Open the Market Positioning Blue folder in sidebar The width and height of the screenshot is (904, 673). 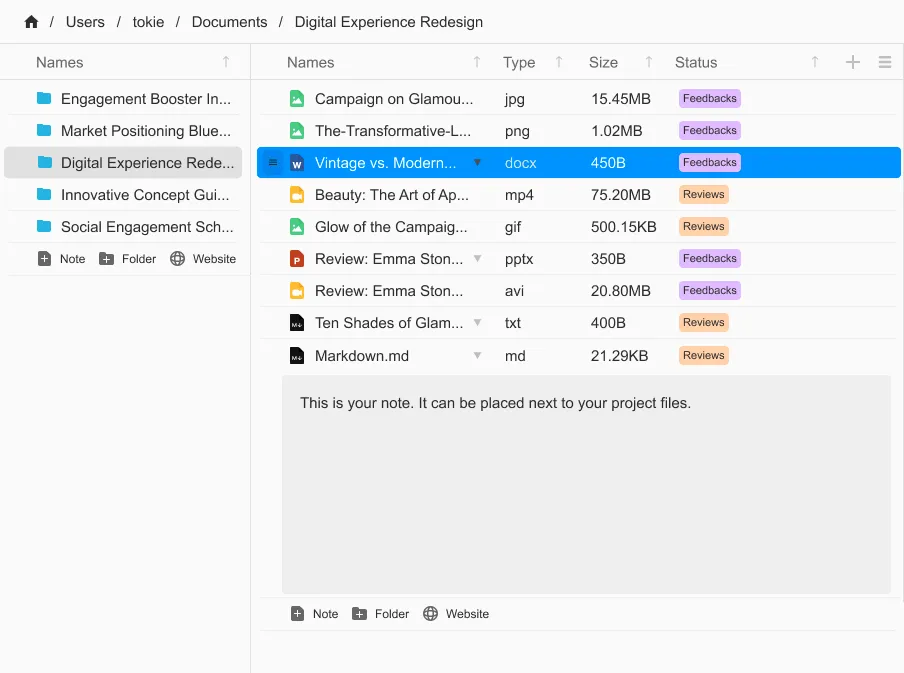coord(145,131)
